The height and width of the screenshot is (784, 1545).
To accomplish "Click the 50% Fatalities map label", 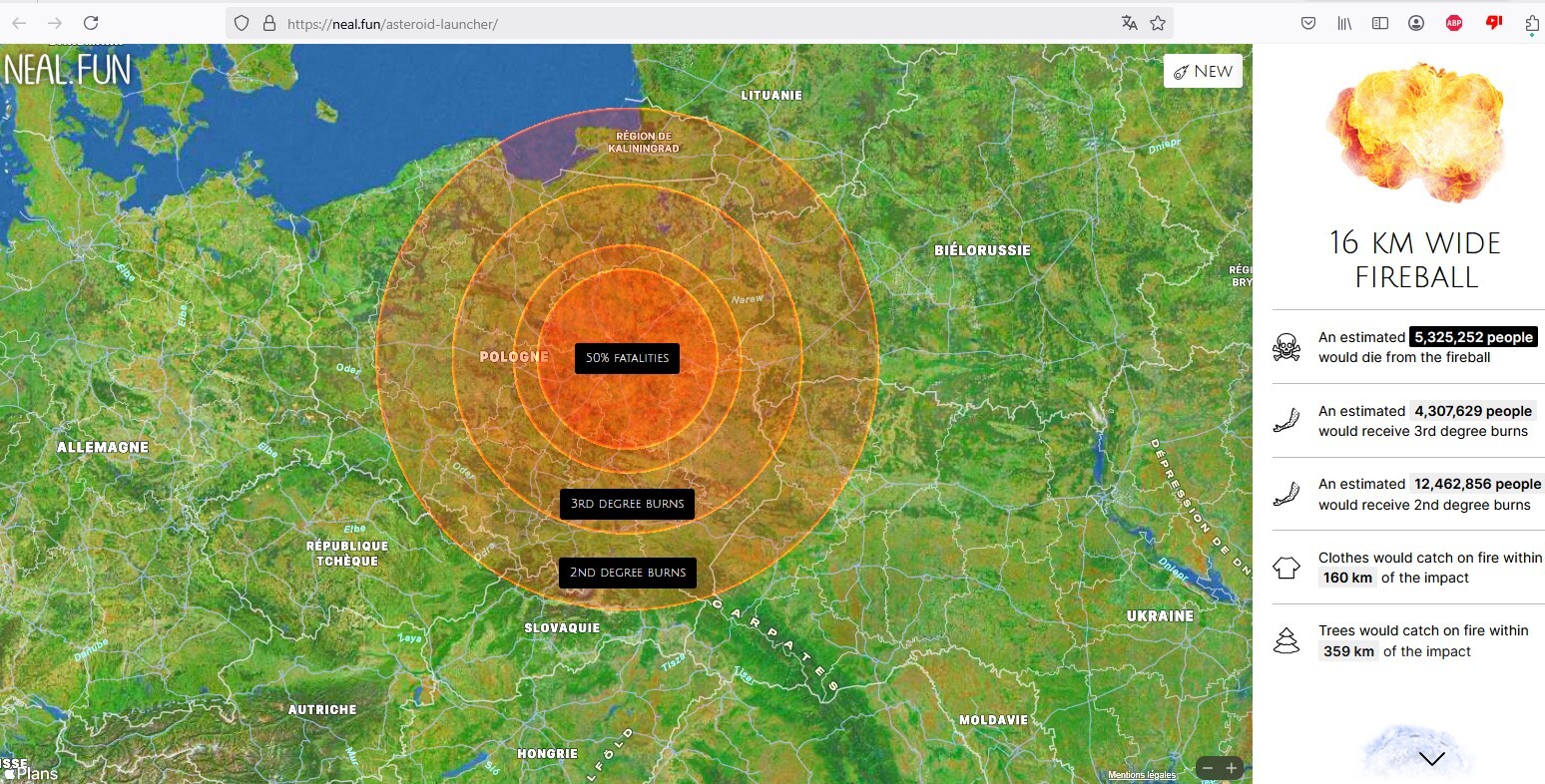I will [x=627, y=358].
